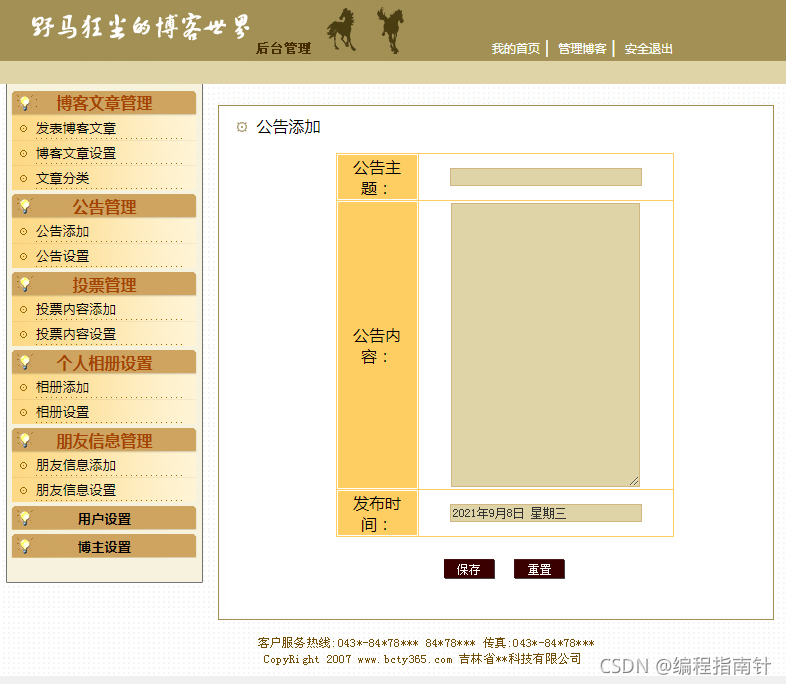This screenshot has width=786, height=684.
Task: Open 朋友信息添加 in the sidebar
Action: (x=76, y=466)
